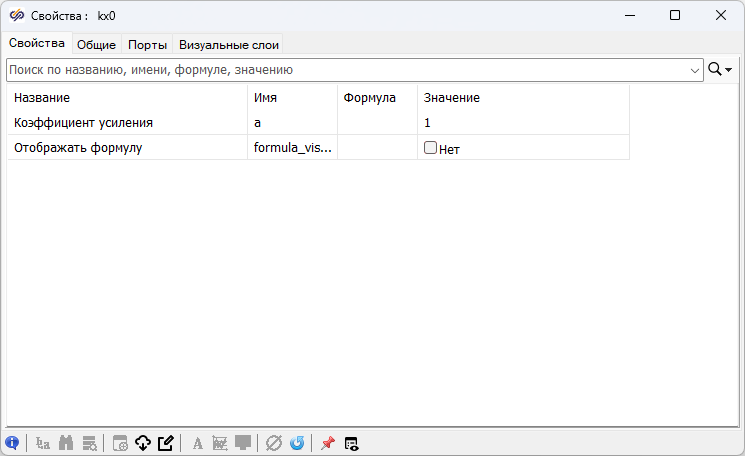The image size is (745, 456).
Task: Click the blue circular refresh arrow icon
Action: [296, 443]
